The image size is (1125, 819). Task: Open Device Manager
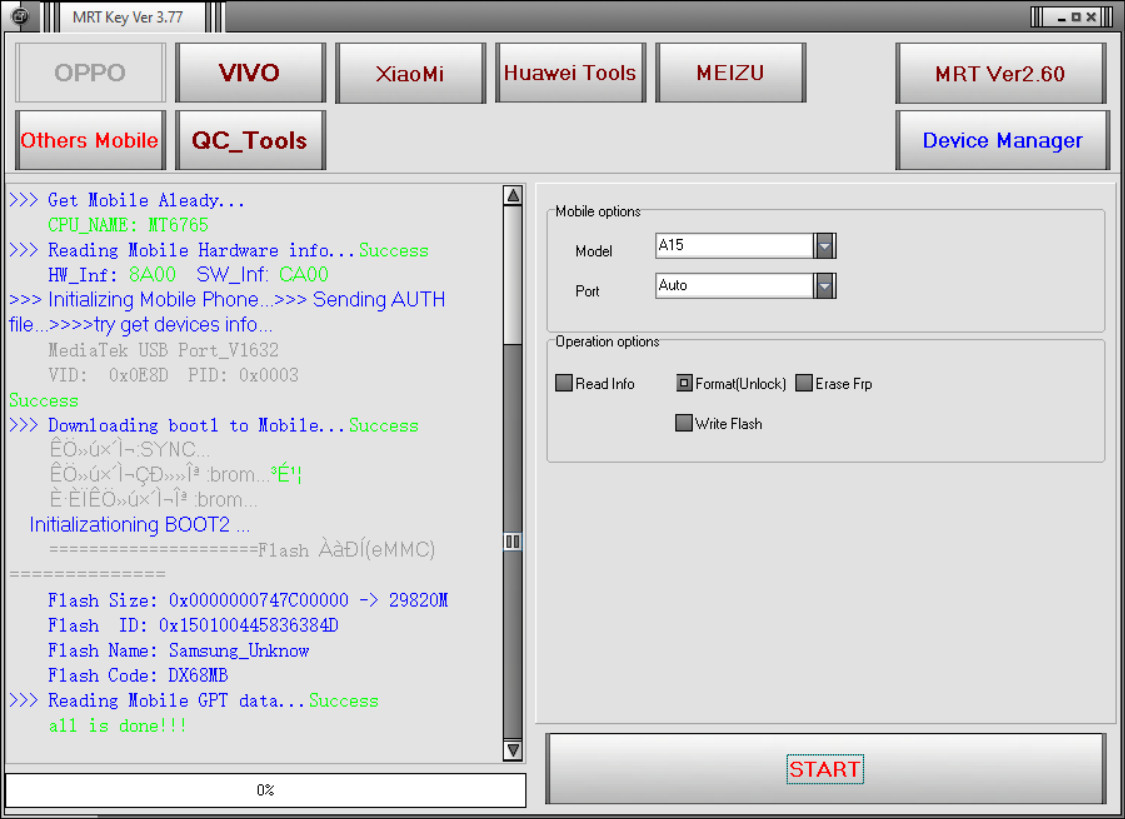(x=1002, y=140)
